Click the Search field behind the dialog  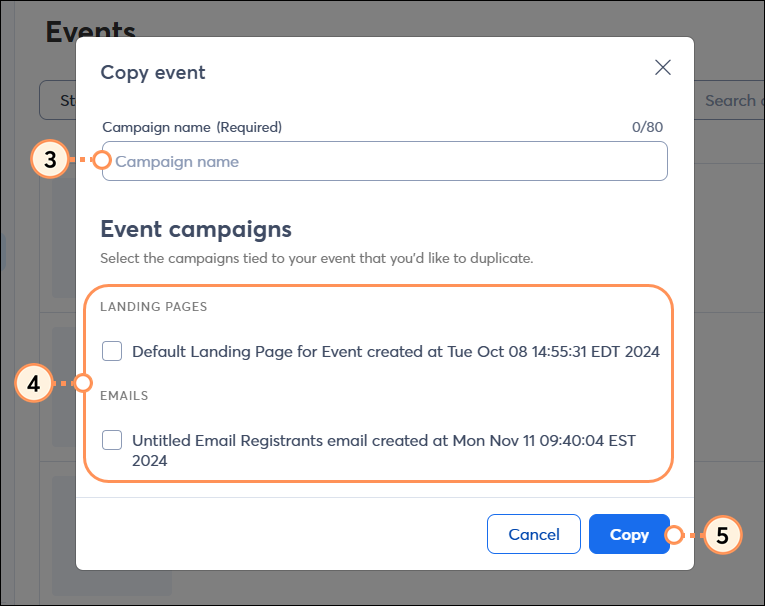pyautogui.click(x=729, y=100)
